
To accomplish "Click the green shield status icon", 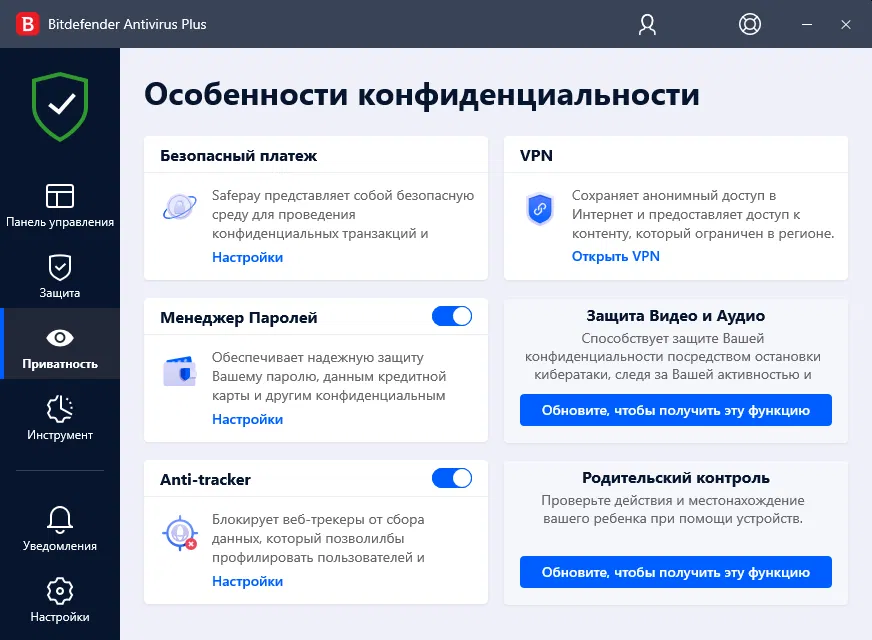I will 60,106.
